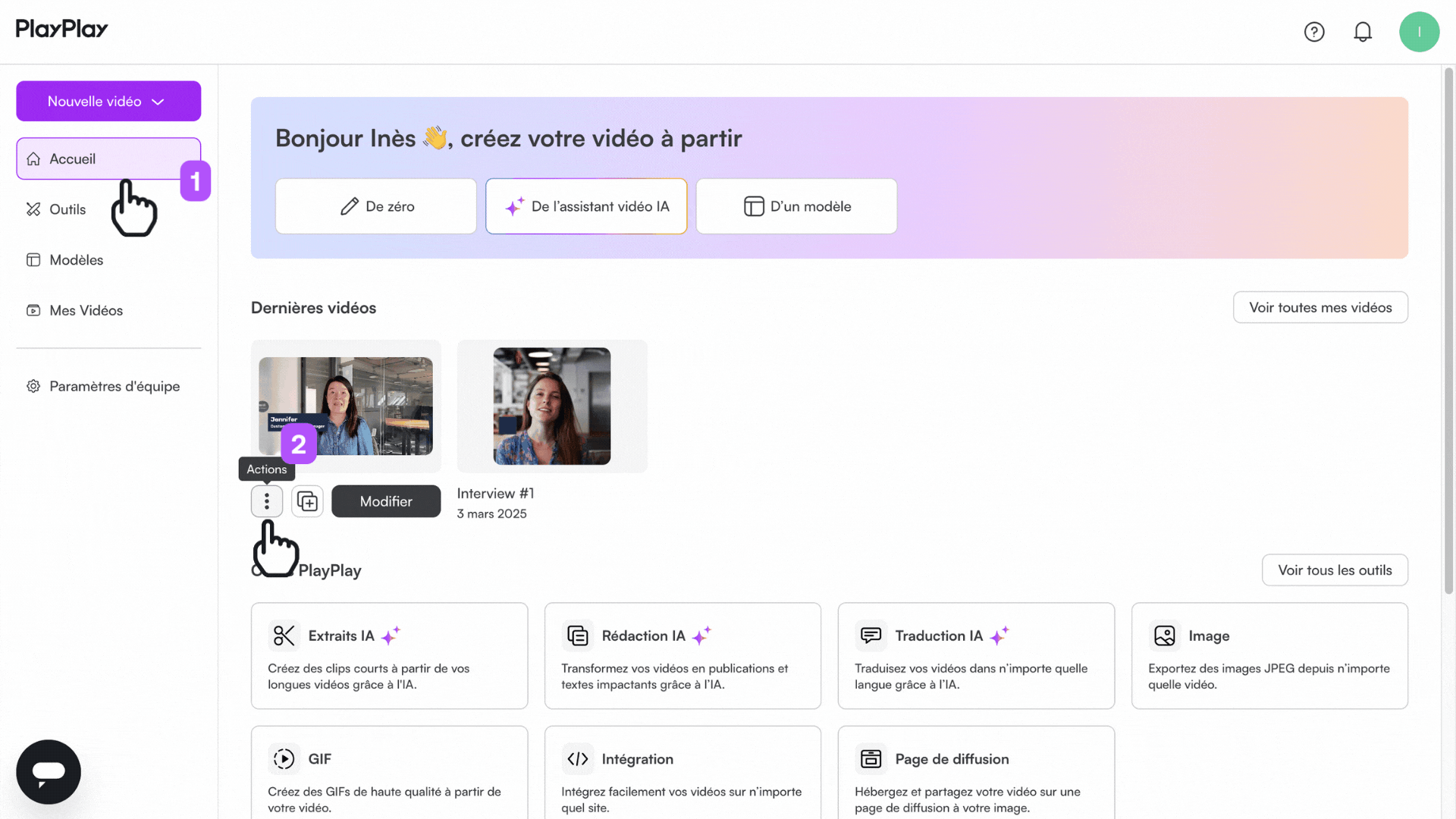This screenshot has height=819, width=1456.
Task: Expand the Nouvelle vidéo dropdown
Action: 108,101
